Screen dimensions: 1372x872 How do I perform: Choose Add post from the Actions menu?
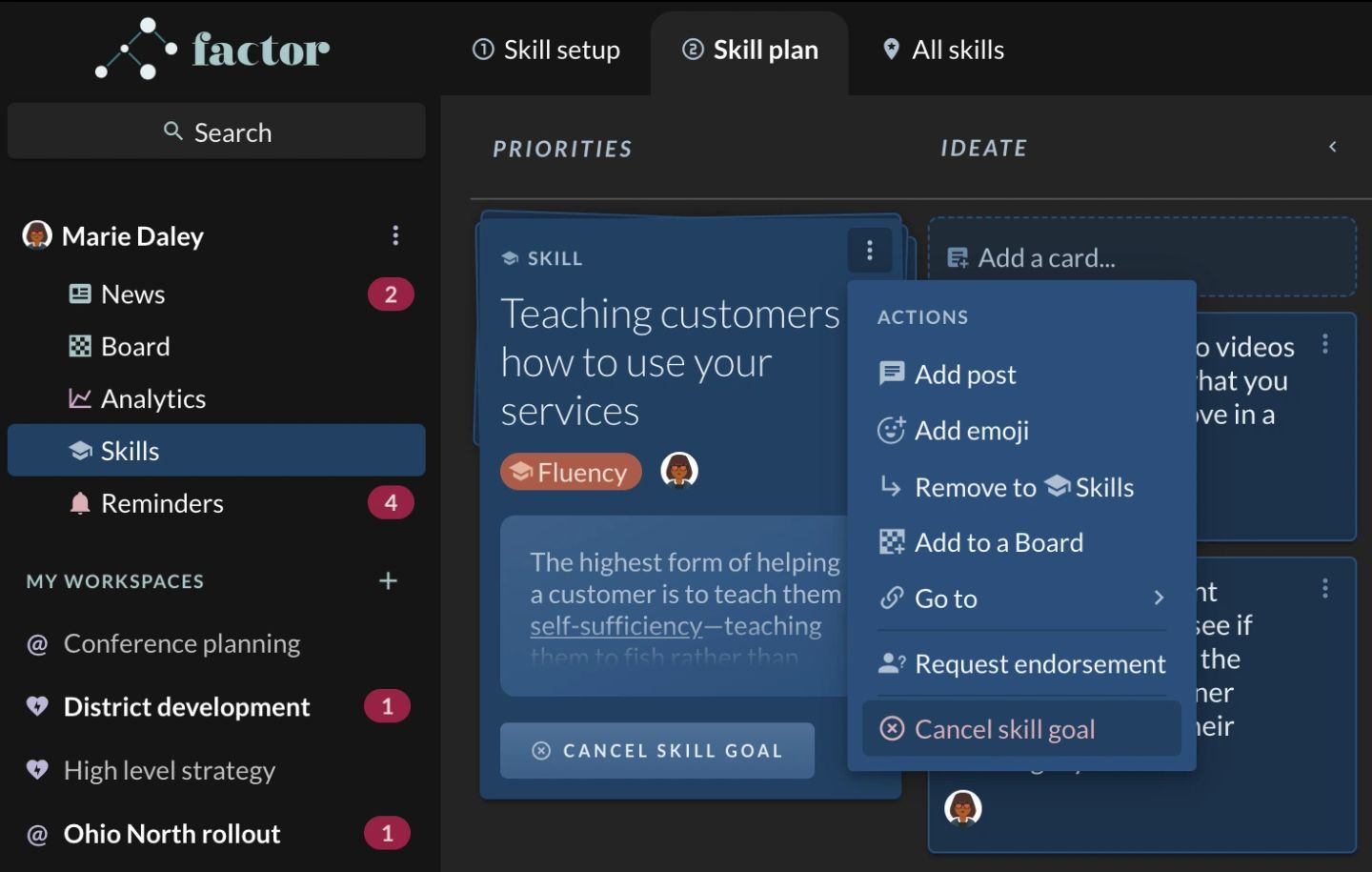(x=1021, y=375)
